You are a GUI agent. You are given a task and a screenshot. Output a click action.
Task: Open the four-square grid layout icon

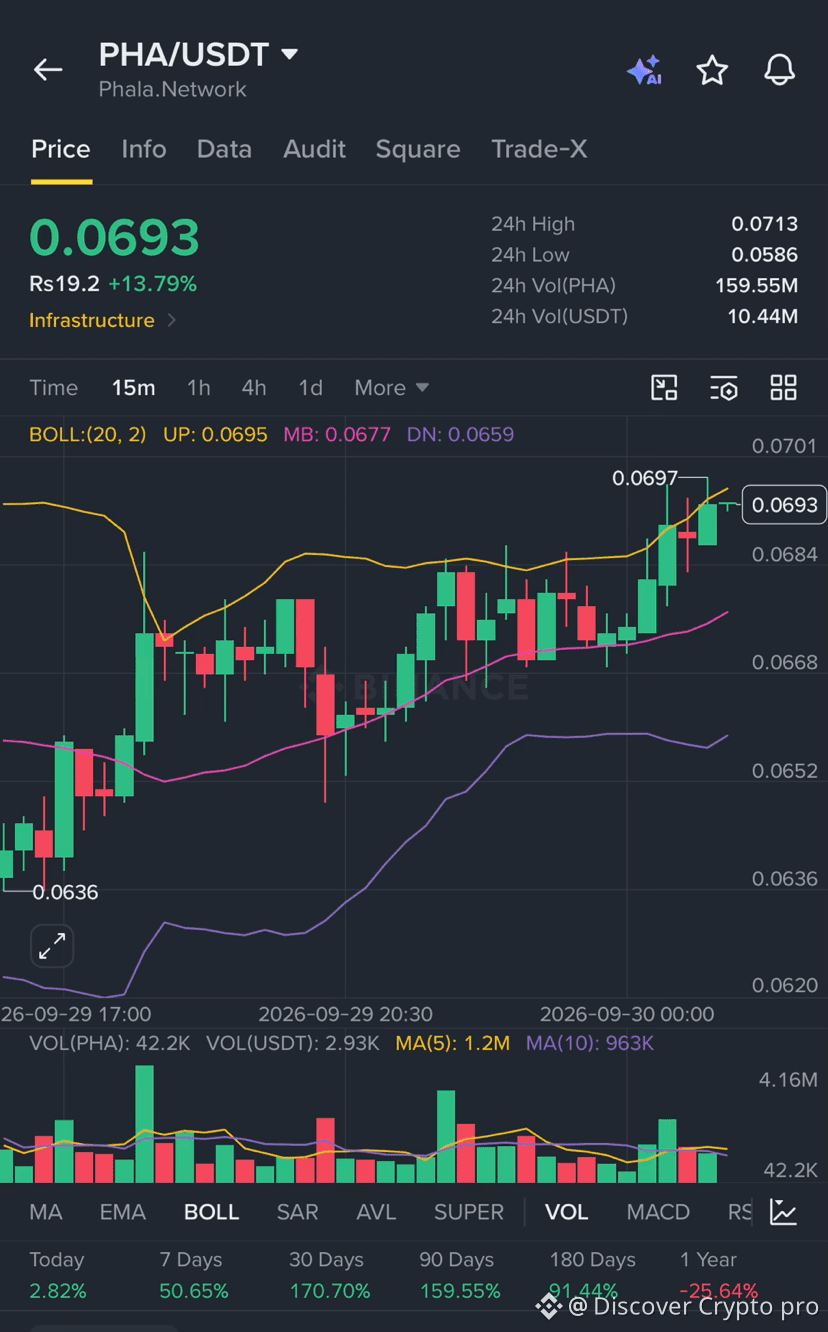(x=783, y=388)
